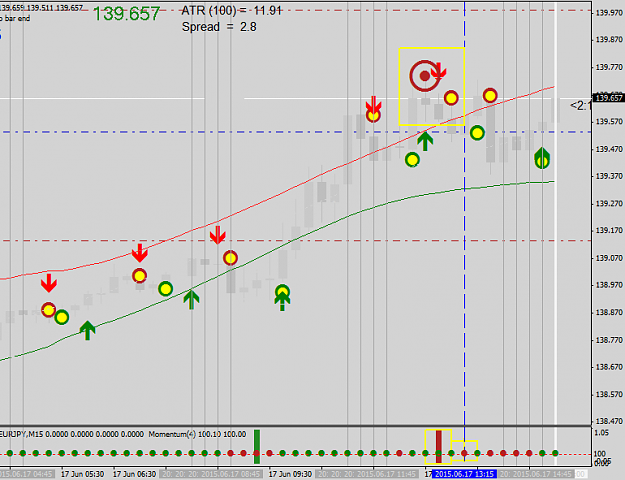Click the 2015.06.17 08:45 time label
Viewport: 625px width, 480px height.
point(232,474)
